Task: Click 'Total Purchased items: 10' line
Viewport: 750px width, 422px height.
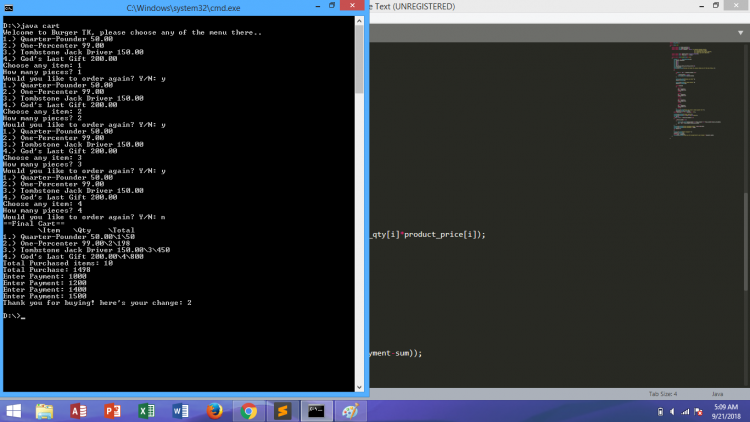Action: (x=58, y=263)
